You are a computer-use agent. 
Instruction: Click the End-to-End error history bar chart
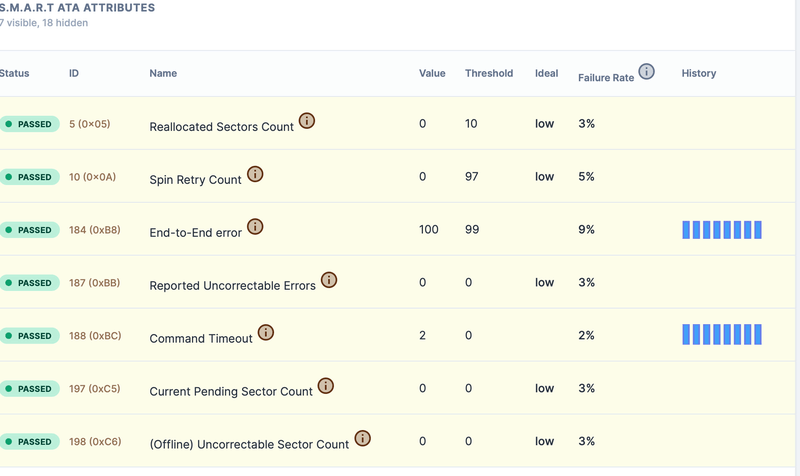point(722,230)
